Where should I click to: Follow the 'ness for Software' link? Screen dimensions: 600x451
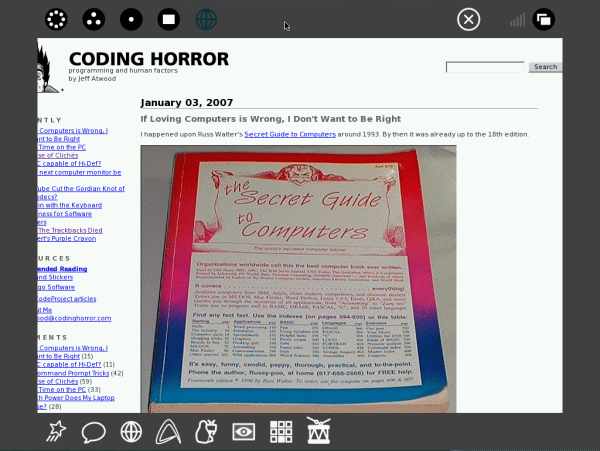tap(65, 214)
